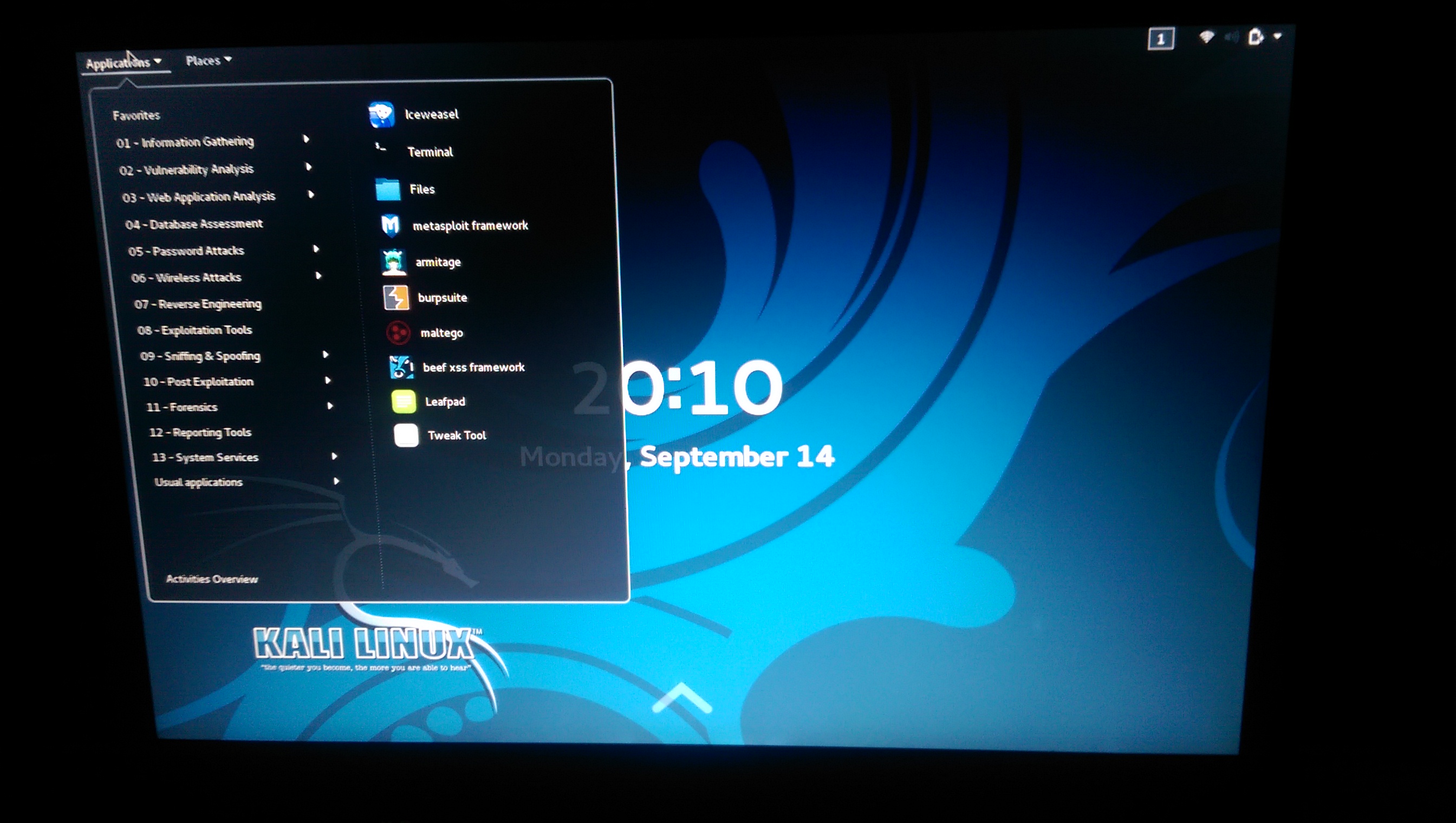Image resolution: width=1456 pixels, height=823 pixels.
Task: Launch the Tweak Tool icon
Action: pyautogui.click(x=406, y=435)
